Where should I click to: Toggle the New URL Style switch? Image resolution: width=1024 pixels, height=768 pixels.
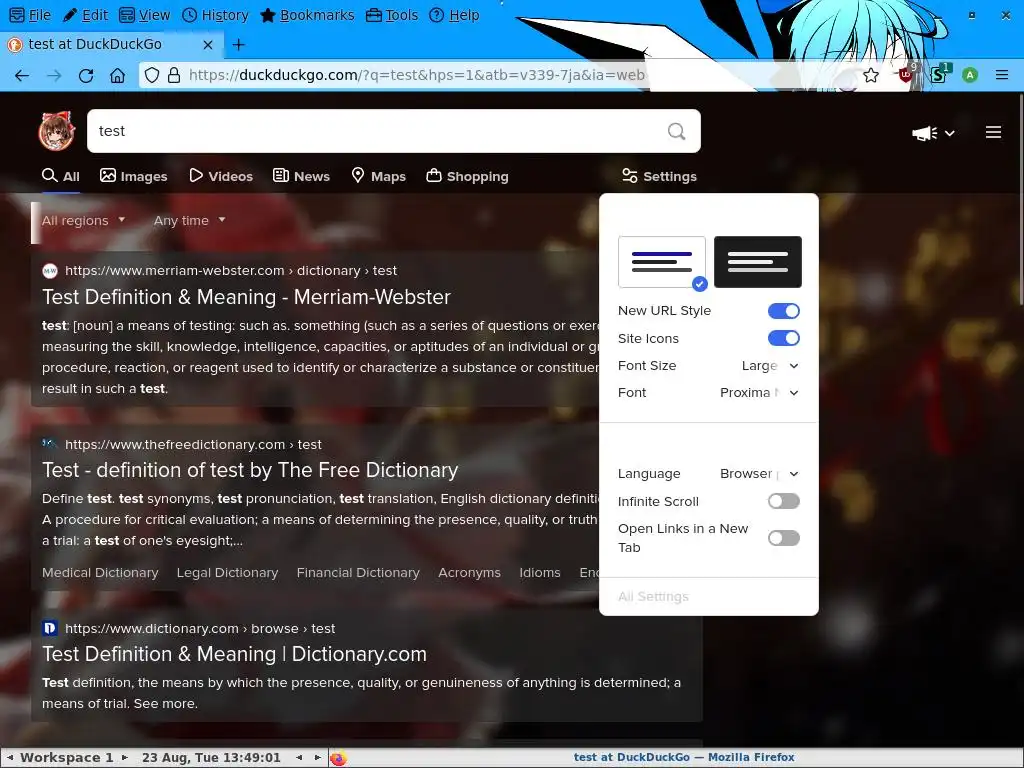[784, 311]
